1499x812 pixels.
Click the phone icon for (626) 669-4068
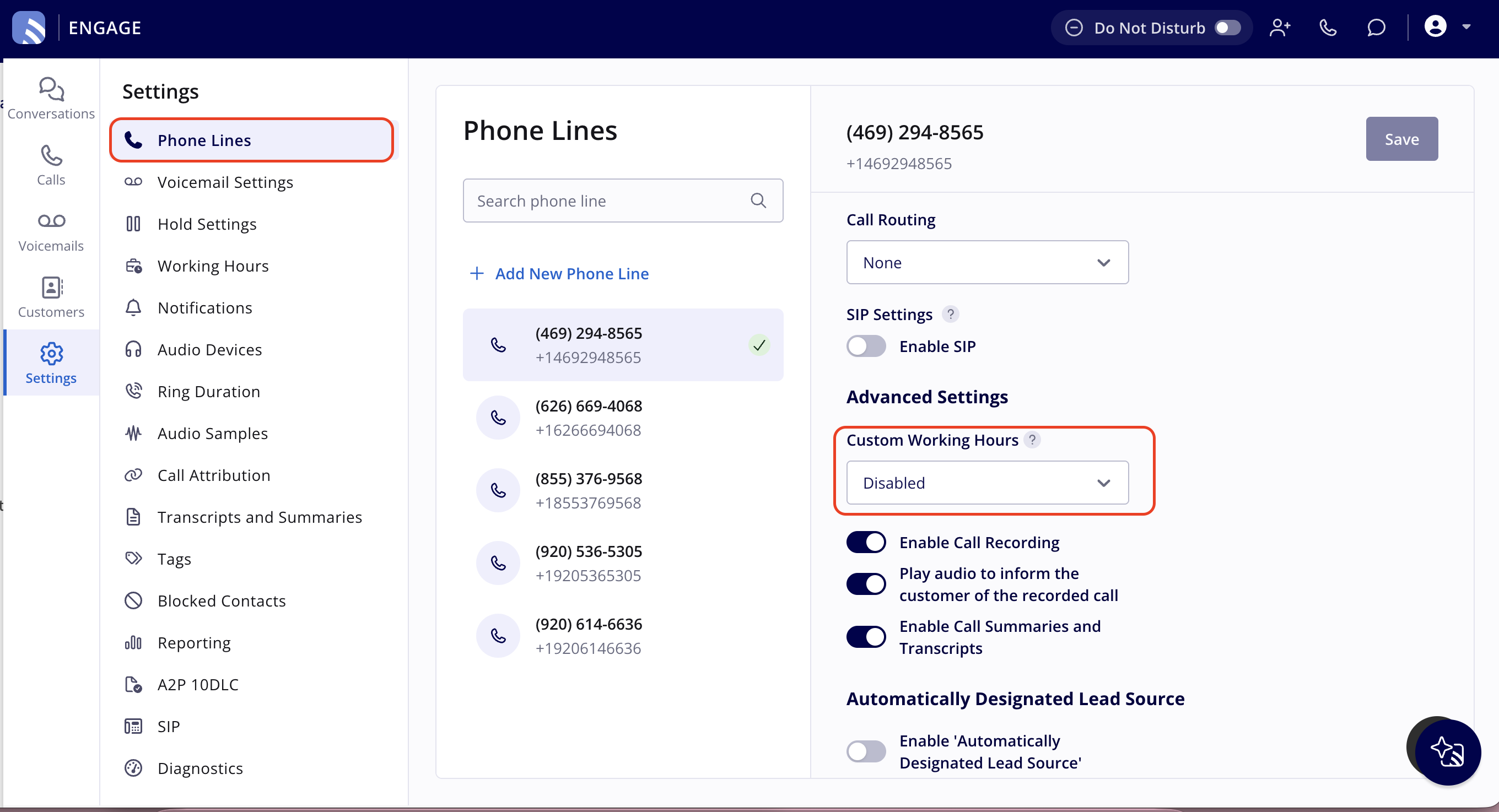point(498,418)
